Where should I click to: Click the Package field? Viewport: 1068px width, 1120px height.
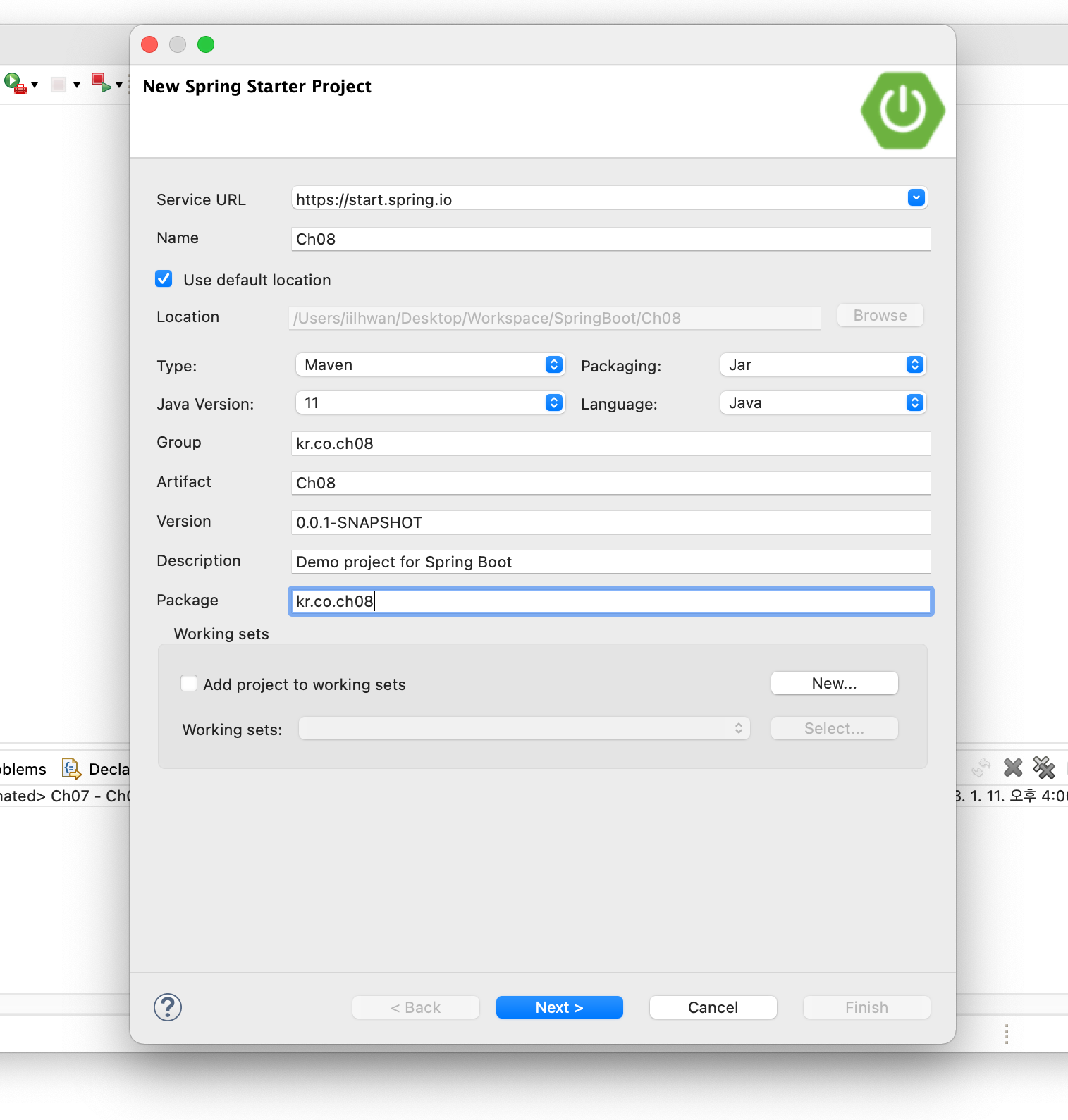tap(610, 601)
